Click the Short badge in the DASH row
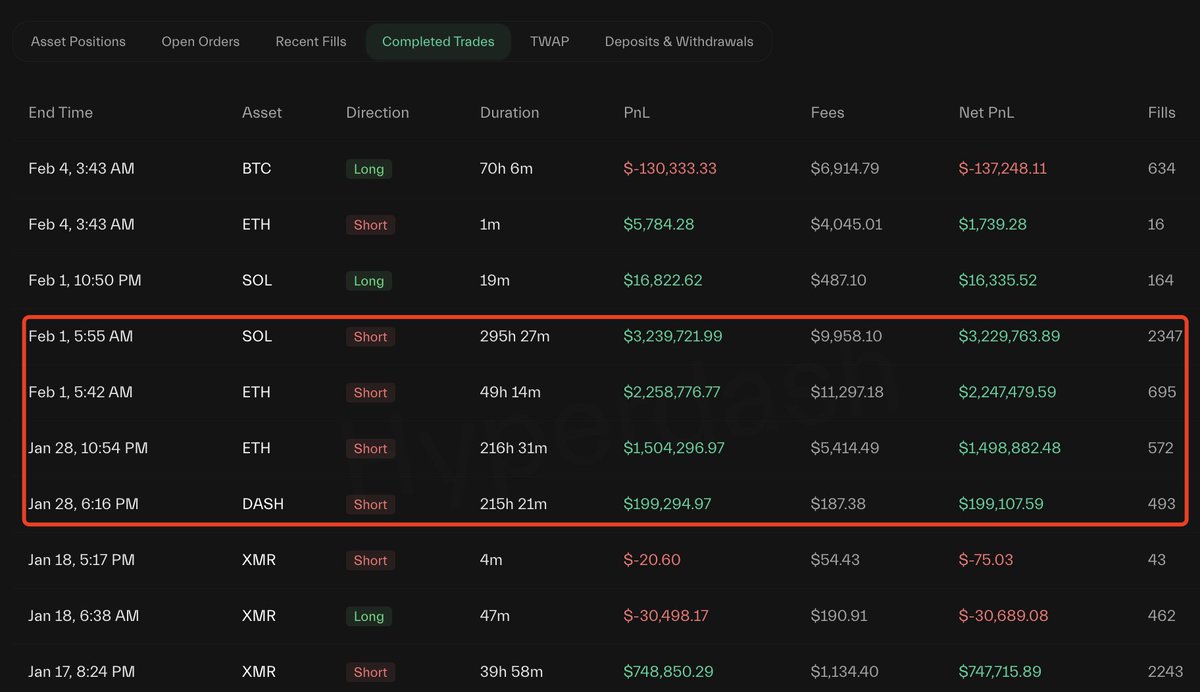 coord(370,505)
